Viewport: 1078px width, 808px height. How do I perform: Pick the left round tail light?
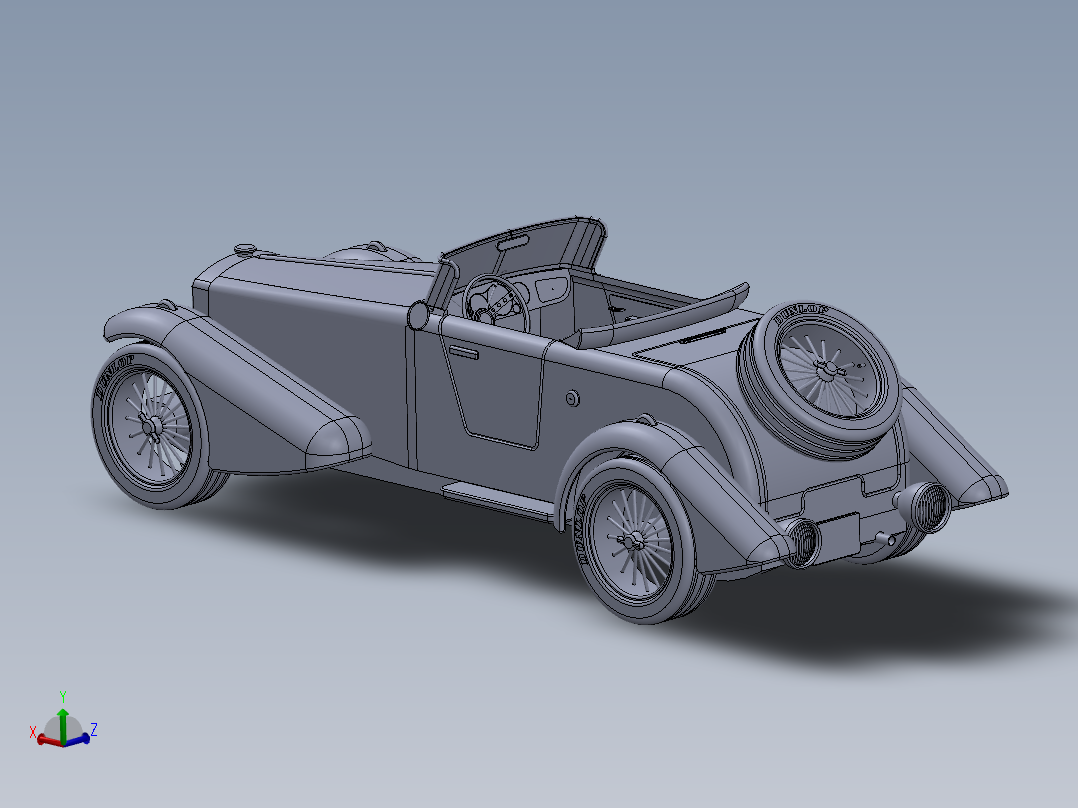pyautogui.click(x=801, y=543)
